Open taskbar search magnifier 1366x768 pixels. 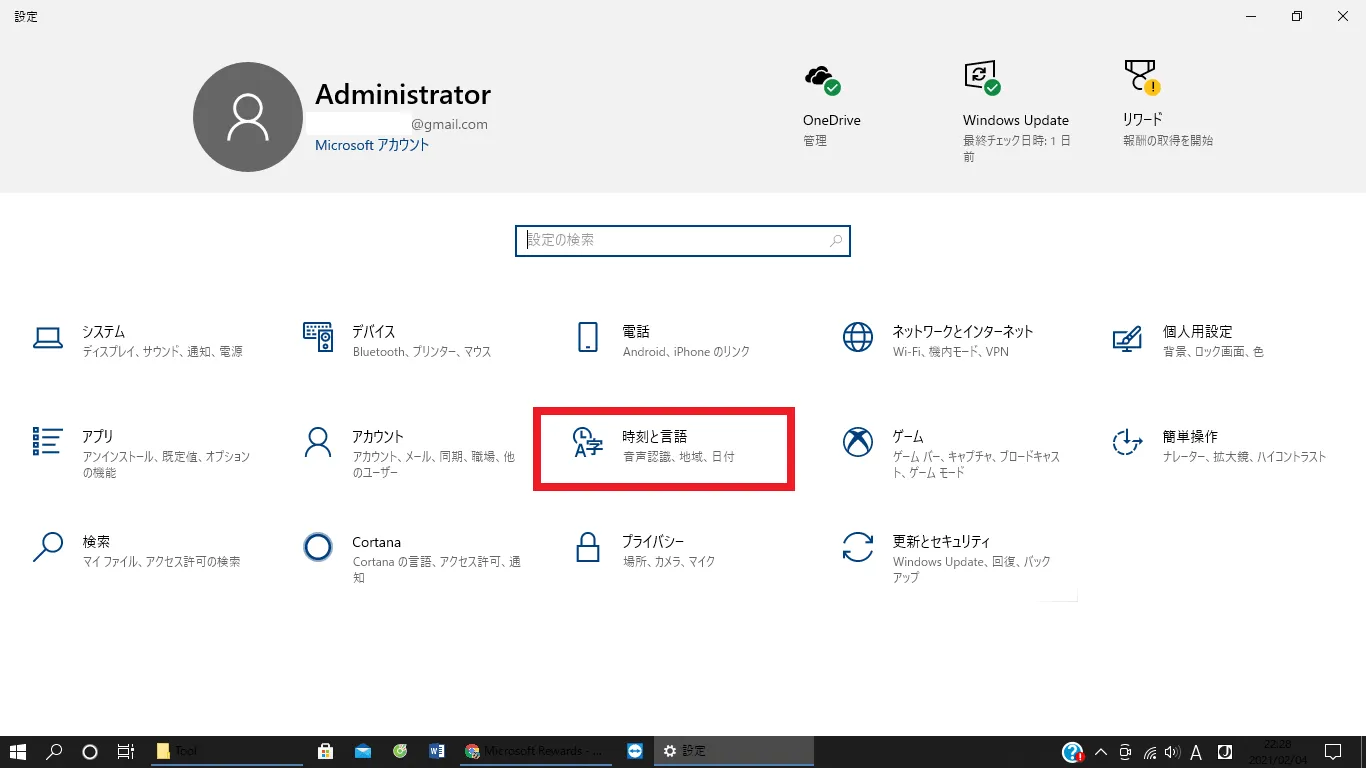click(x=55, y=752)
